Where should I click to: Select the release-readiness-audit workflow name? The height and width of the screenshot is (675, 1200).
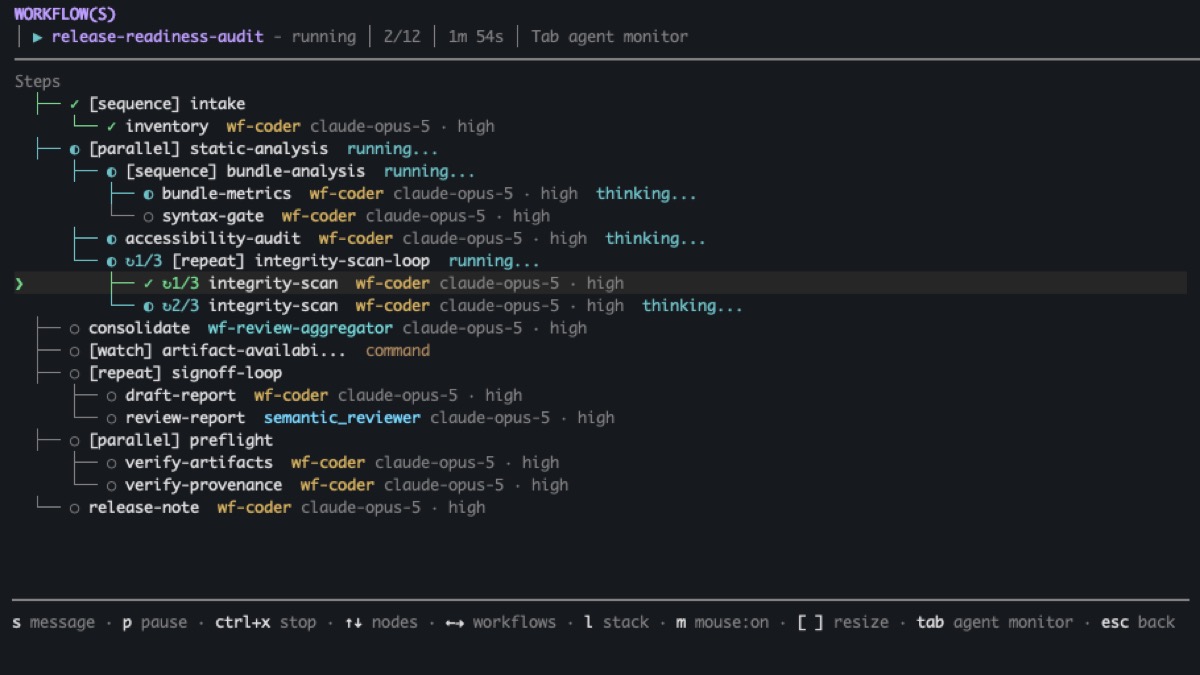click(158, 37)
